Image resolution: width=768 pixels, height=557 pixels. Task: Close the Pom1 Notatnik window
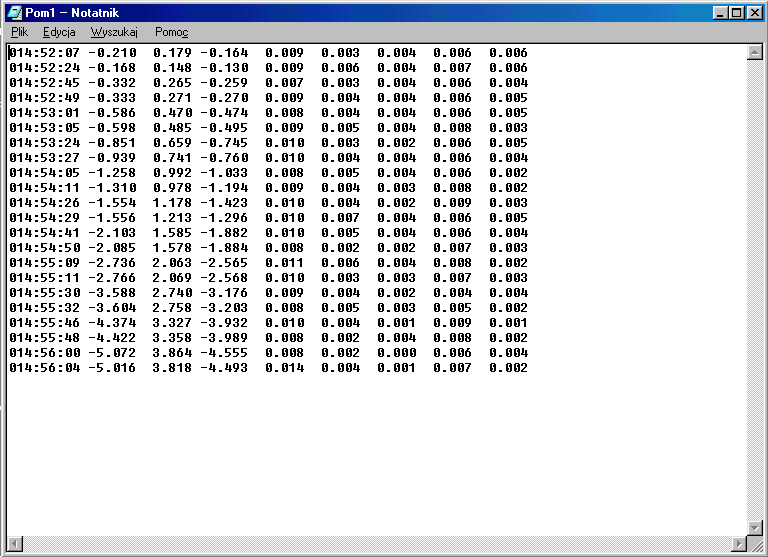click(755, 13)
